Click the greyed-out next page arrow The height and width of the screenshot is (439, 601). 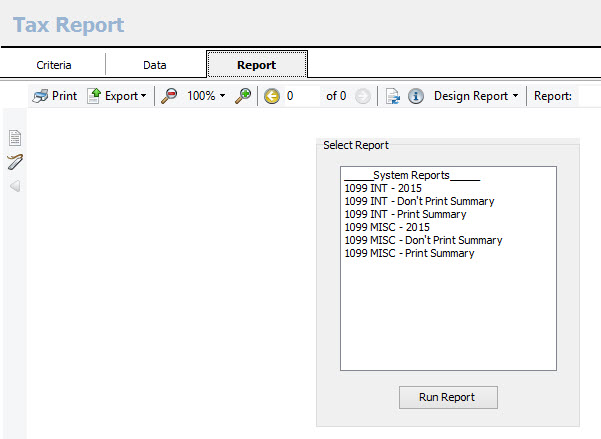point(362,96)
